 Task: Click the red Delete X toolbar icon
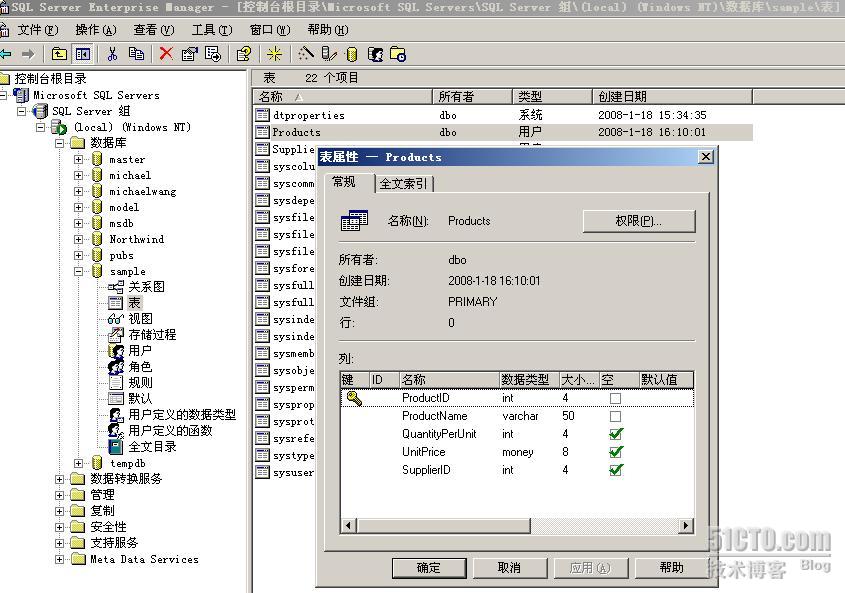[x=166, y=54]
